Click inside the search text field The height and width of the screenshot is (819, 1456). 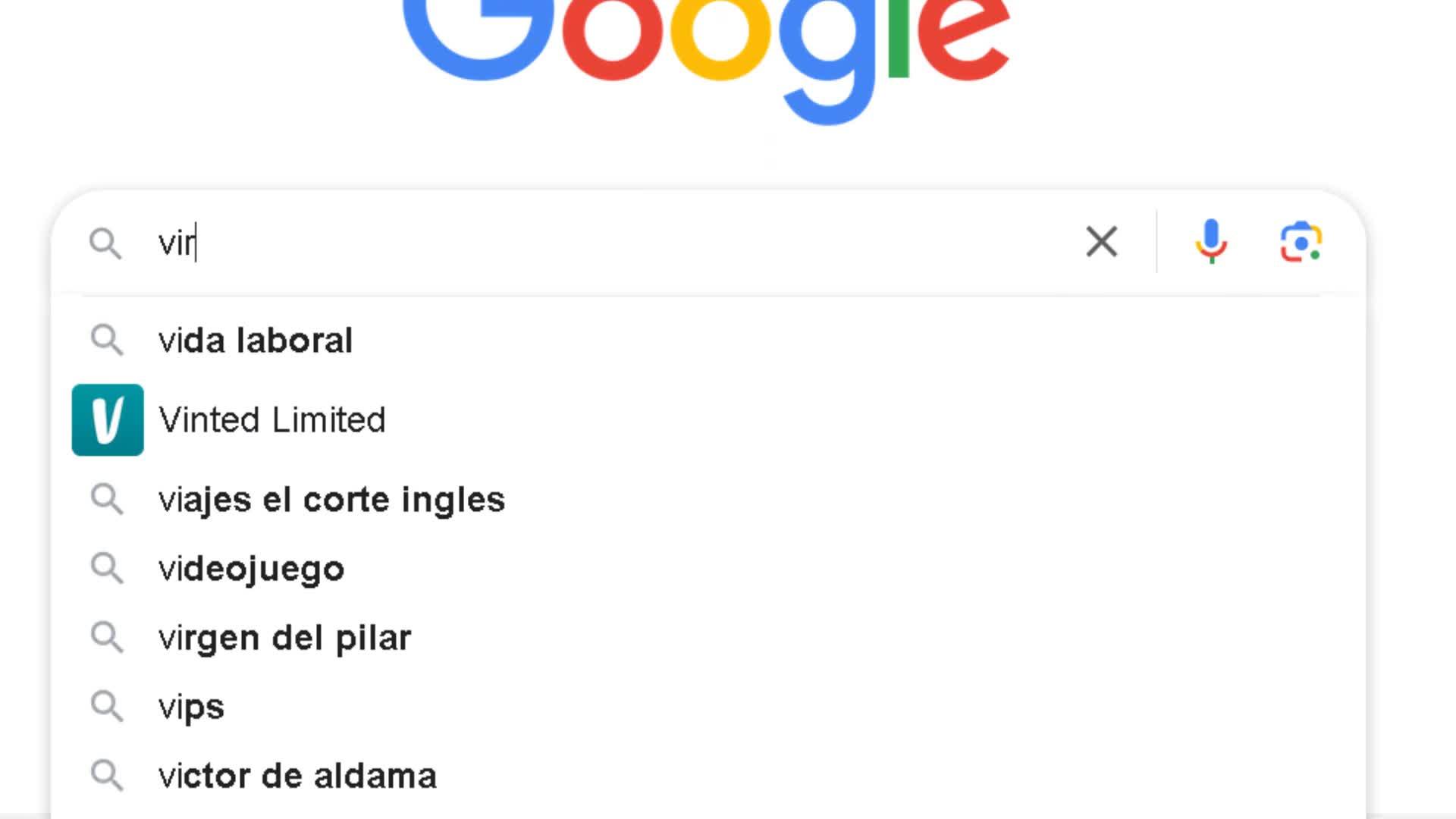tap(607, 243)
